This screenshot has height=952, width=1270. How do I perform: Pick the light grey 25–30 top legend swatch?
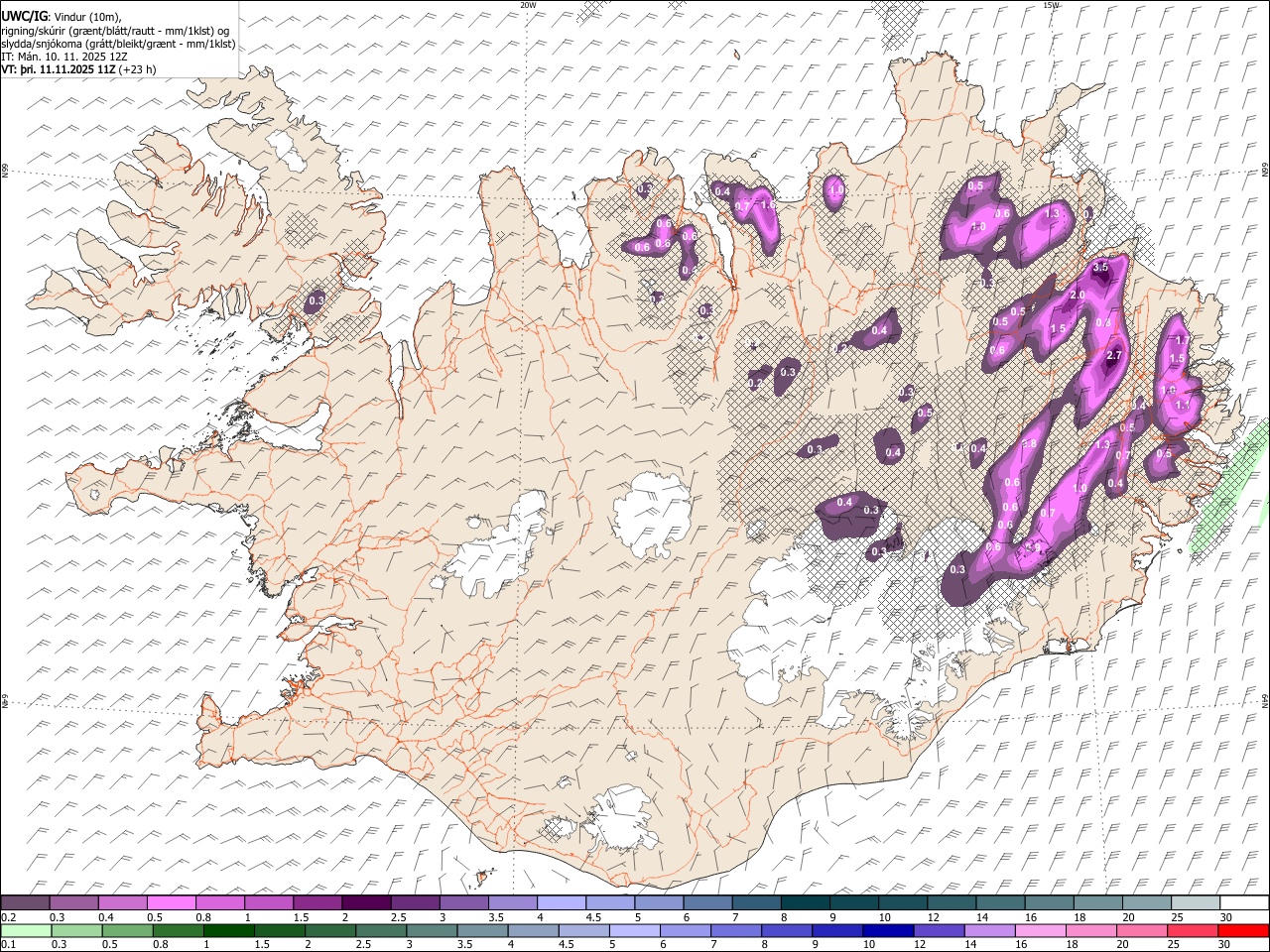pos(1196,902)
